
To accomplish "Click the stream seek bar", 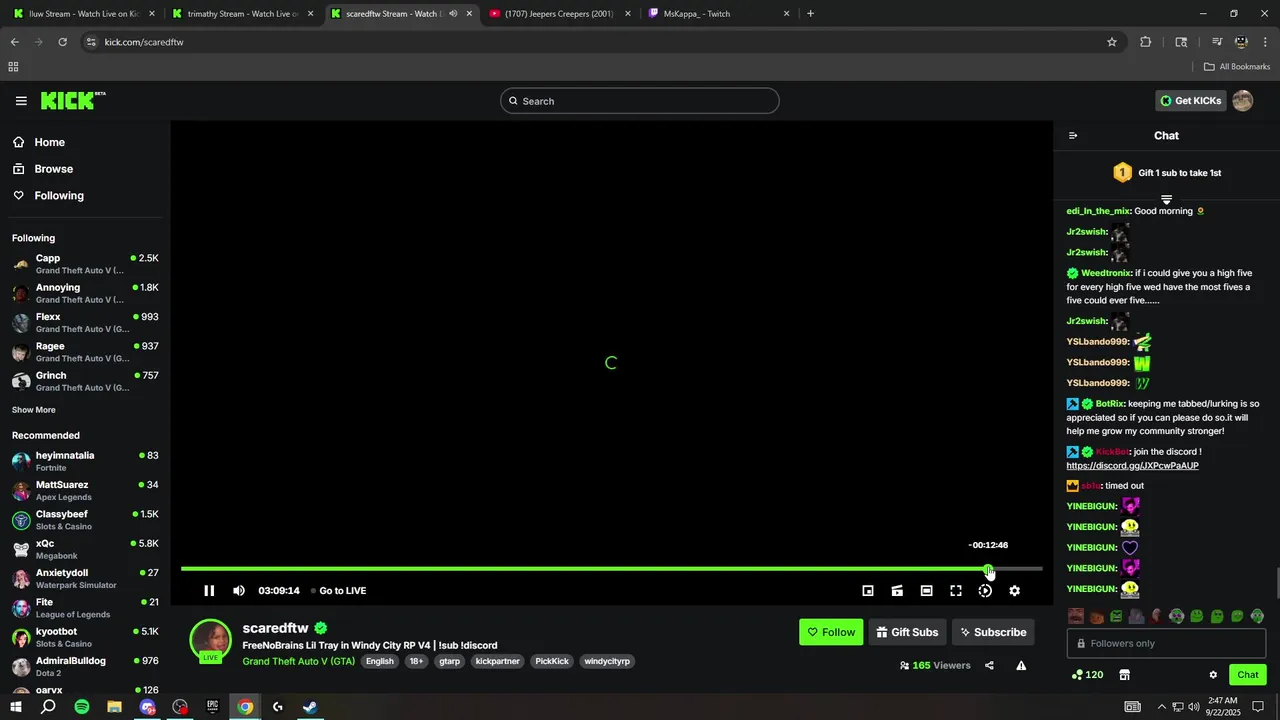I will tap(611, 569).
